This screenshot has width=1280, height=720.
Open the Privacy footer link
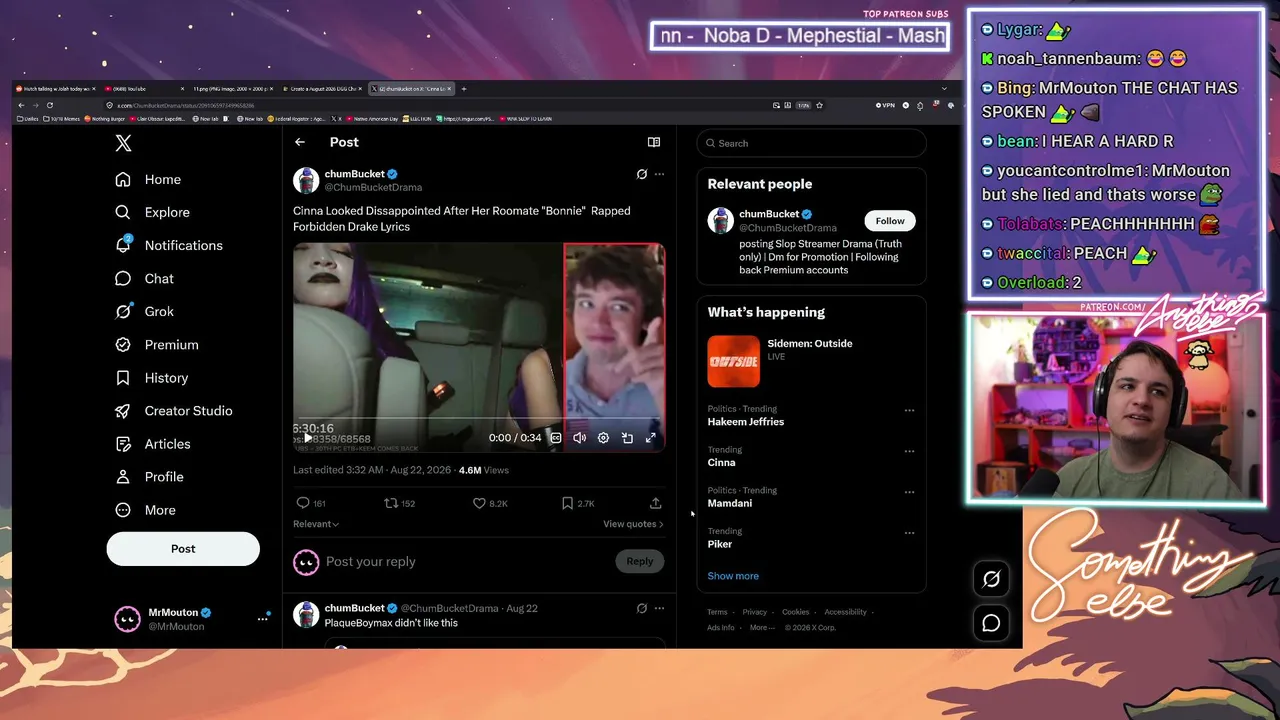click(x=755, y=612)
